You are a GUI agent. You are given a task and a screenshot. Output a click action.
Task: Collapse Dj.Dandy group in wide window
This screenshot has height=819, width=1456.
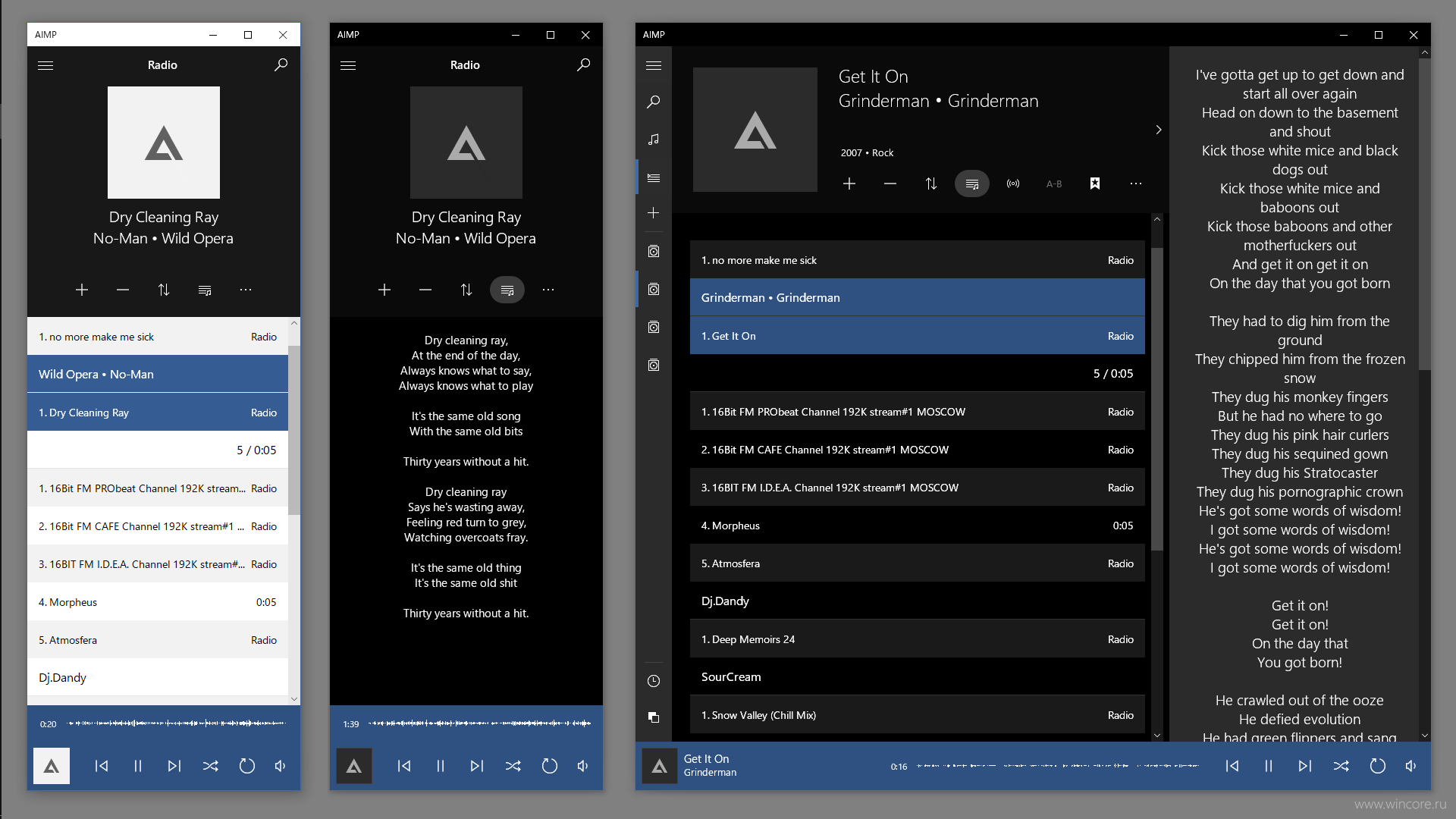[x=918, y=601]
